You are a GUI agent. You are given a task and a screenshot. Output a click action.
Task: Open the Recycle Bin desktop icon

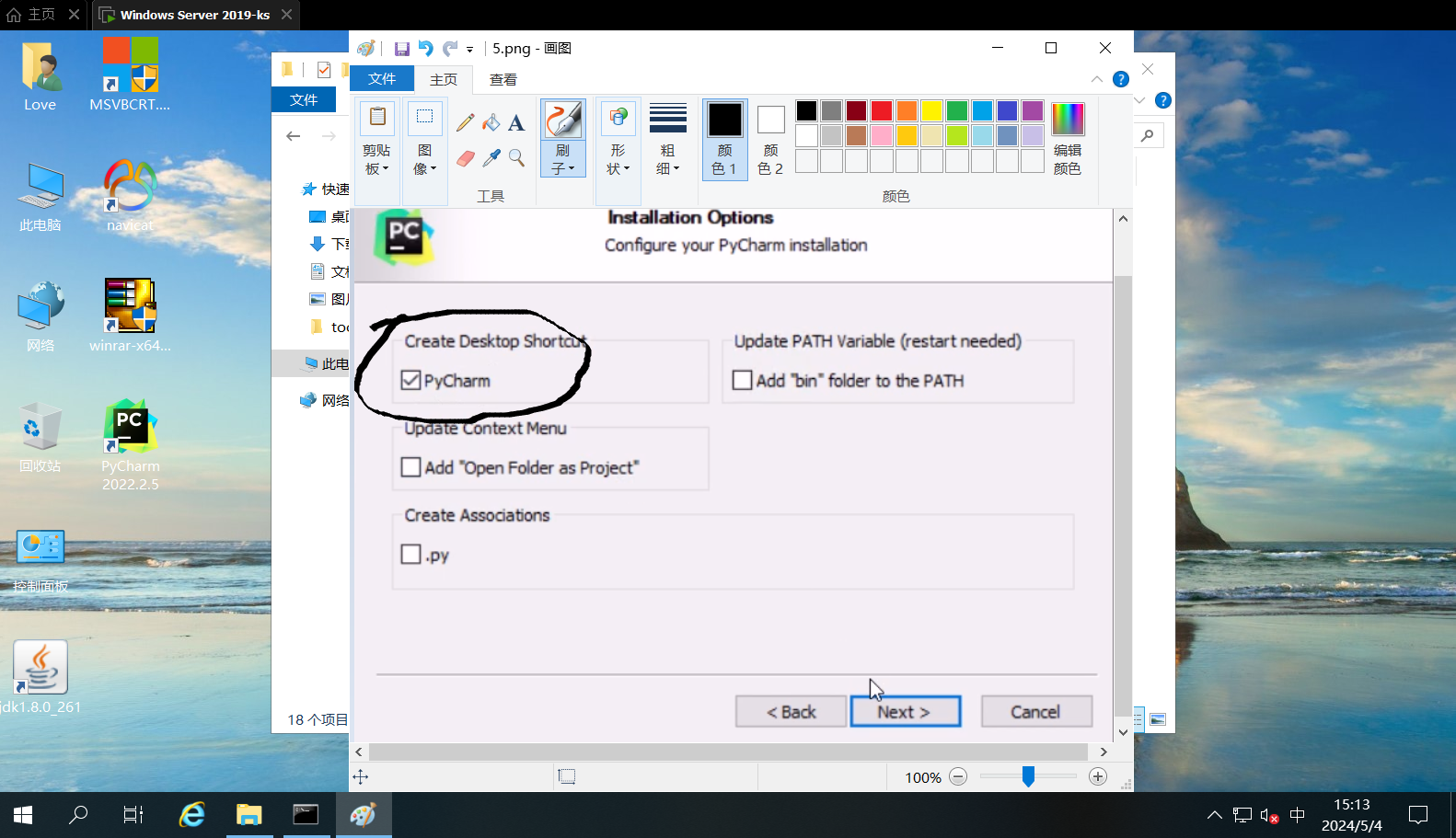tap(40, 437)
